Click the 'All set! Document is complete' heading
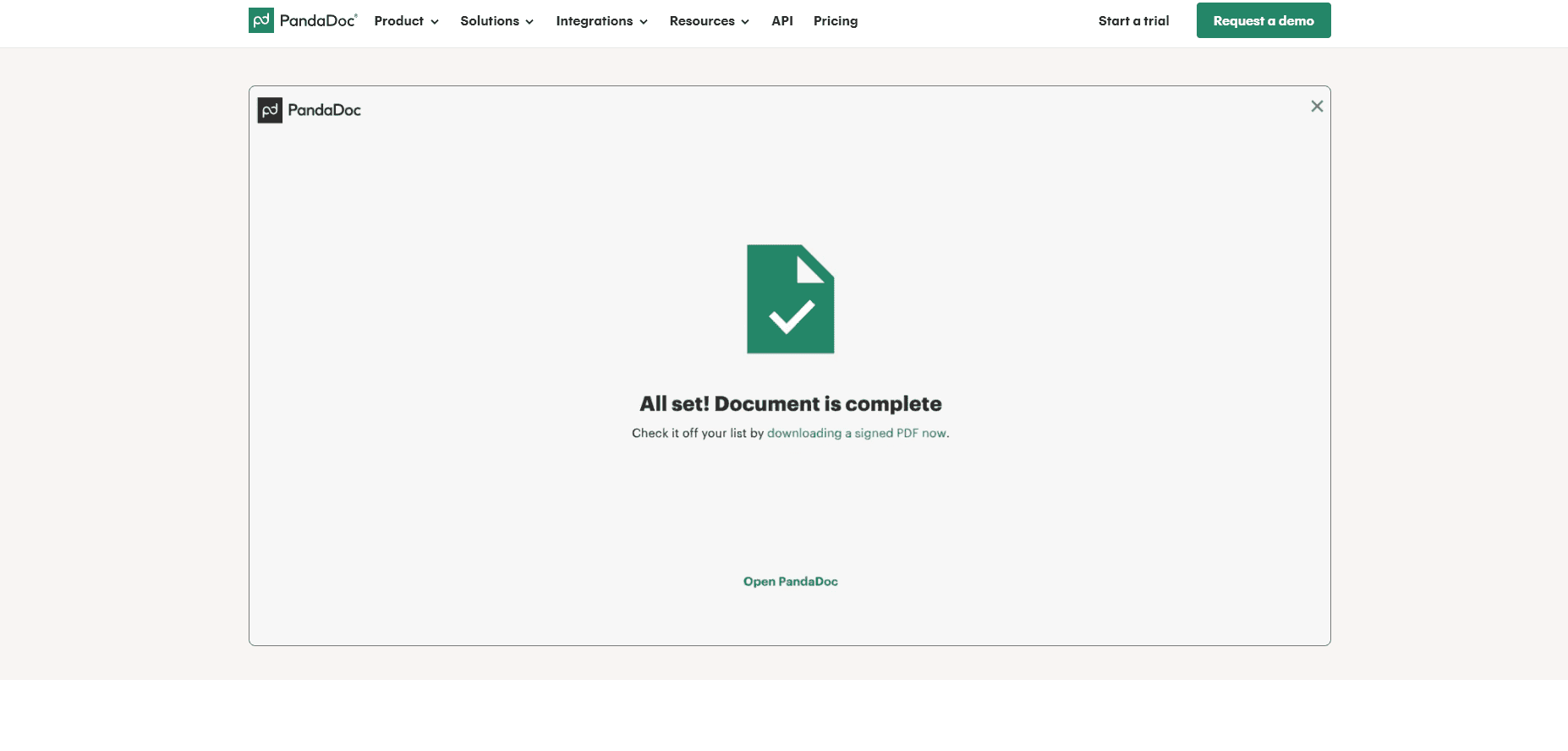 (x=791, y=404)
